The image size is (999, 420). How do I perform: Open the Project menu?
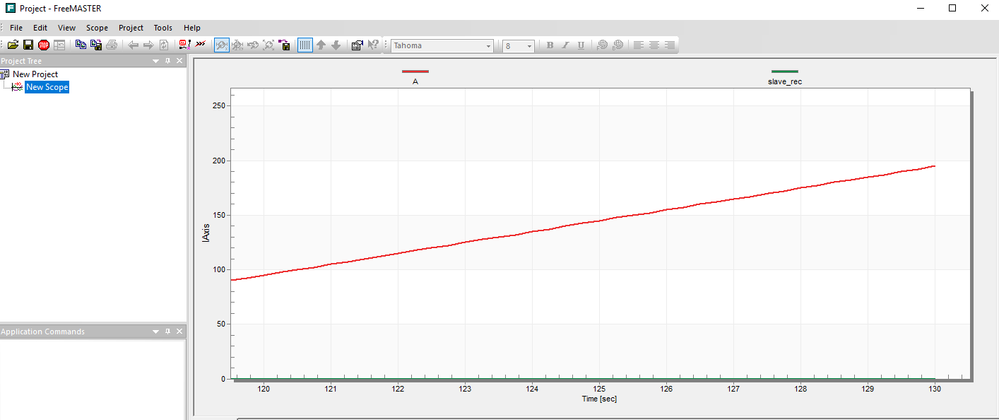(x=131, y=28)
